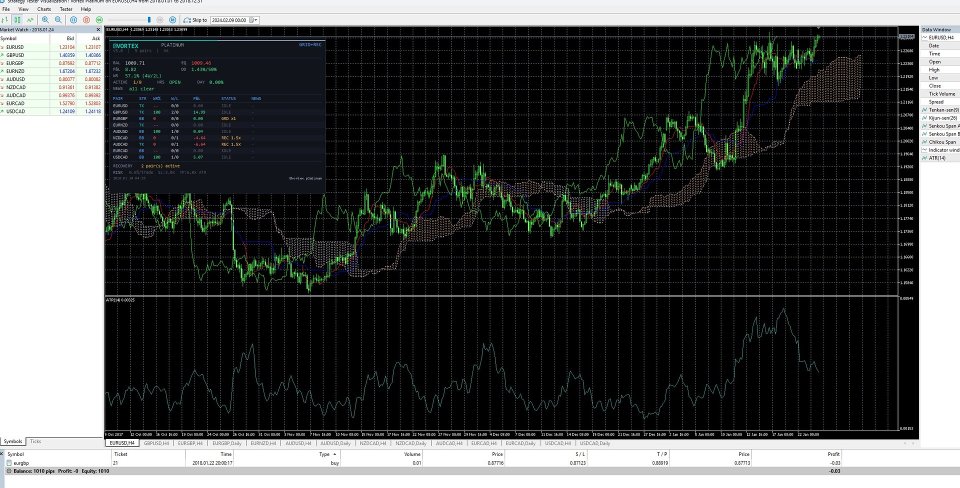Pause the strategy tester visualization
Viewport: 960px width, 488px height.
(73, 20)
